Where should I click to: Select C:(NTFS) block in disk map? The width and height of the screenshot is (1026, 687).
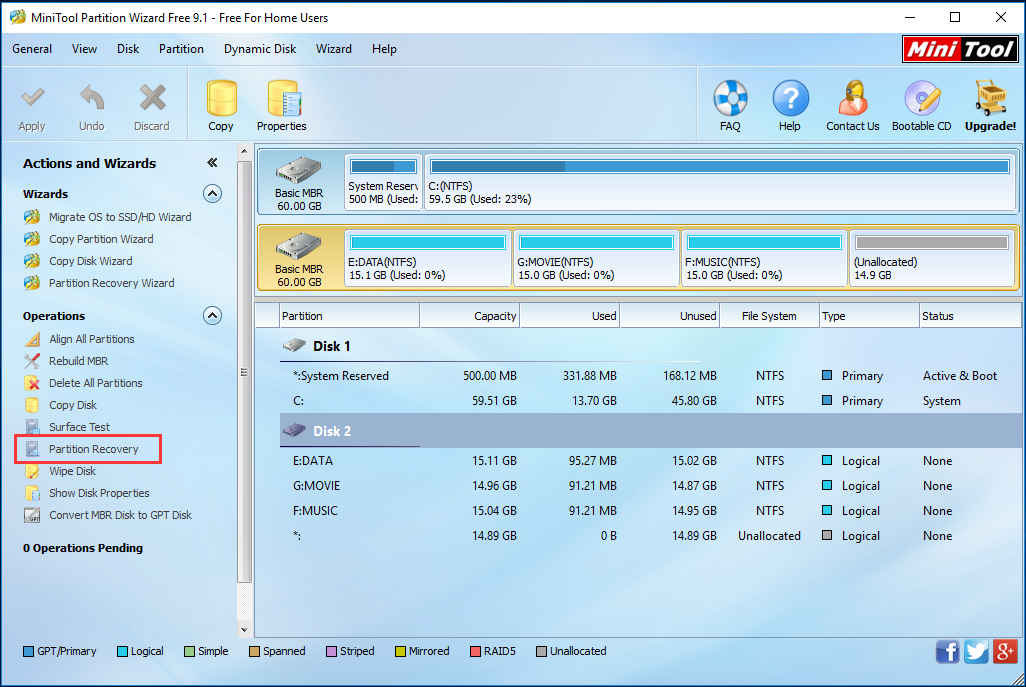point(720,183)
